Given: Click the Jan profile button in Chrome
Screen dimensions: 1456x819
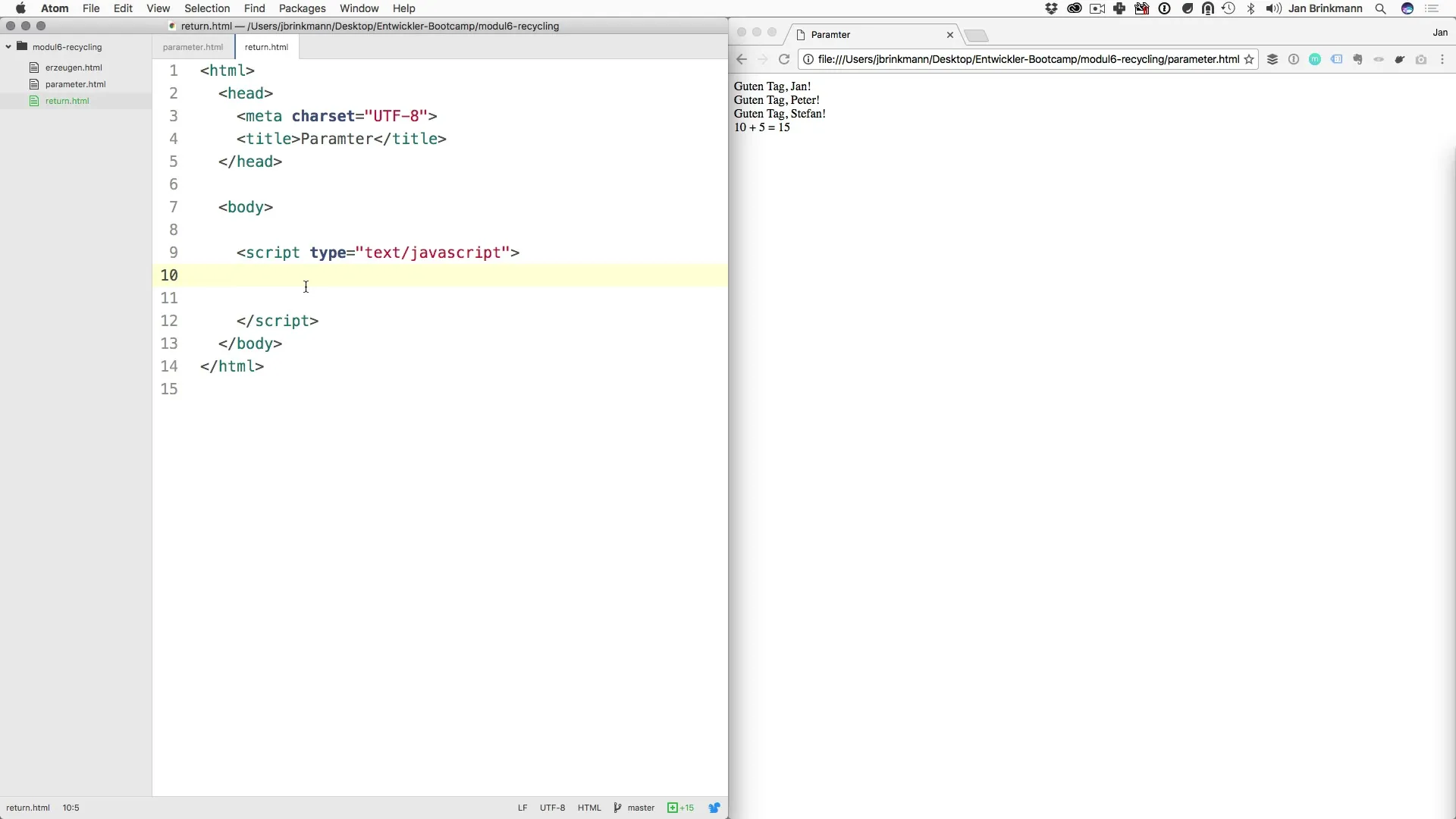Looking at the screenshot, I should click(1440, 33).
